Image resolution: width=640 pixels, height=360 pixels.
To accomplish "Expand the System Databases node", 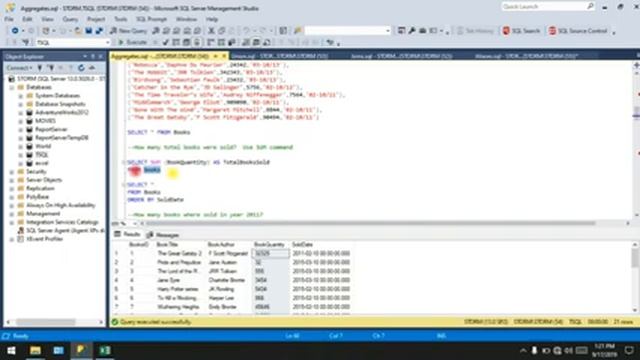I will [21, 96].
